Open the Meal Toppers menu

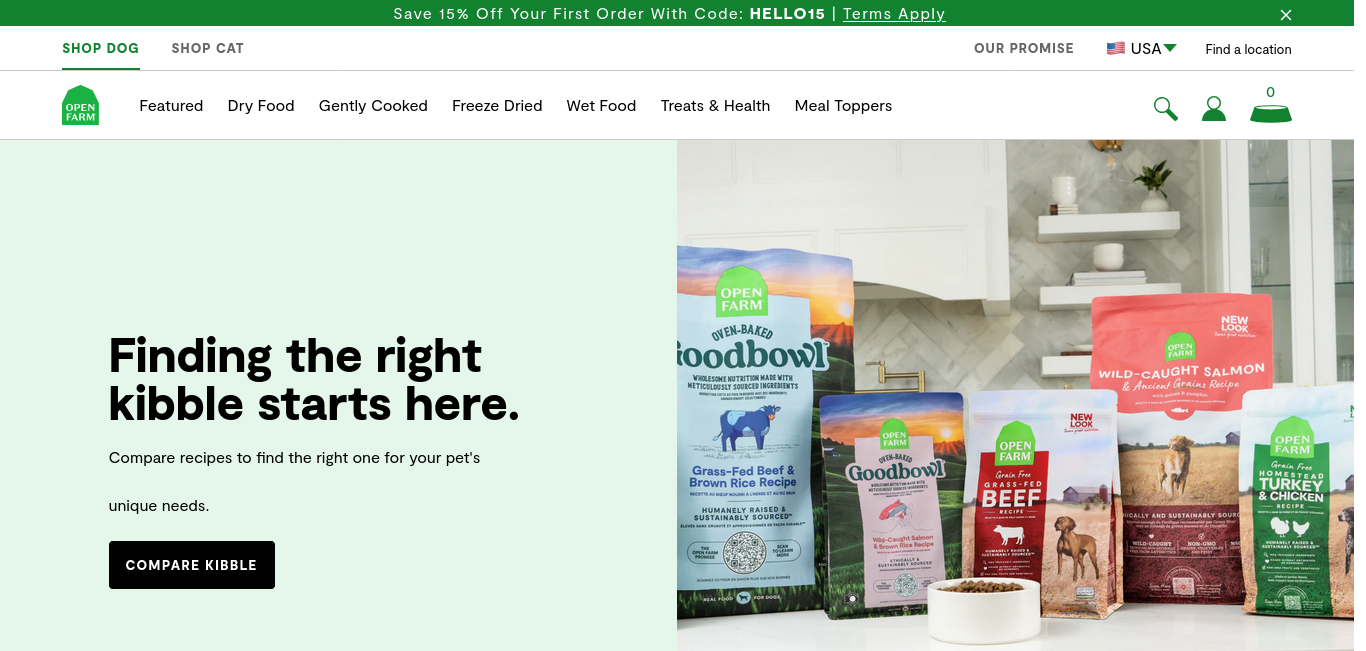pos(843,106)
